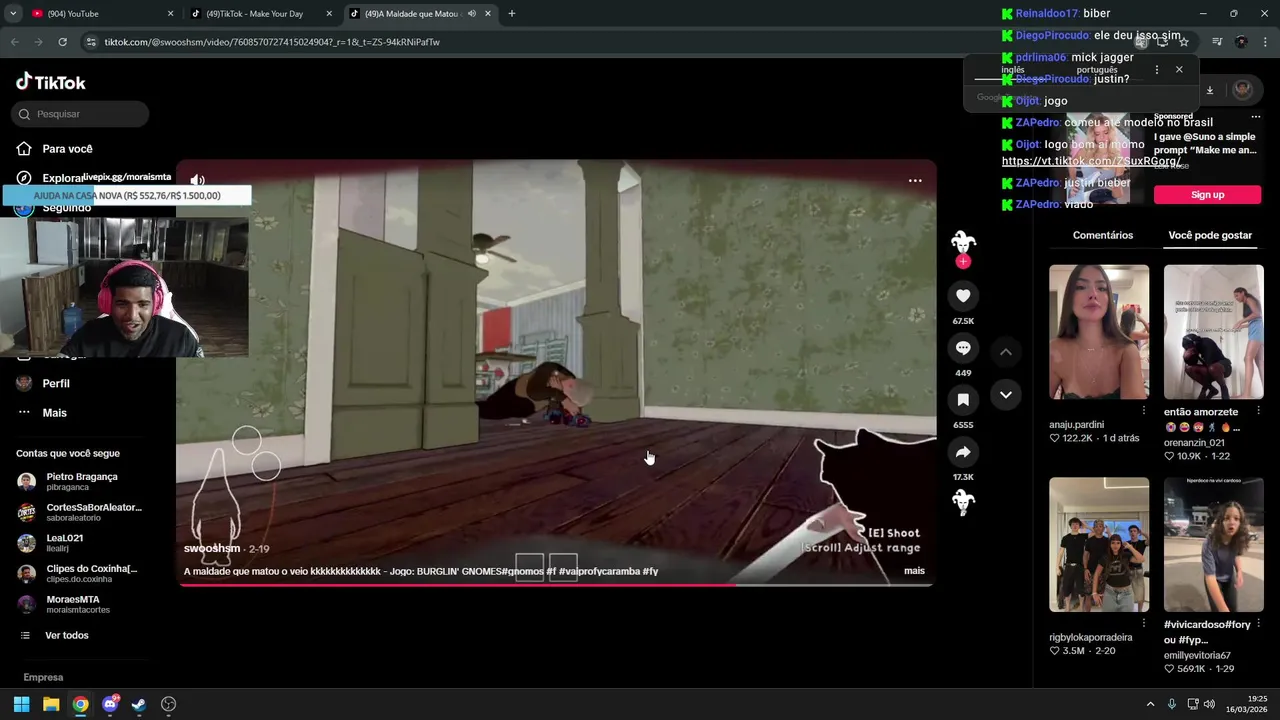Click the #vaiprofycaramba hashtag

[x=598, y=571]
